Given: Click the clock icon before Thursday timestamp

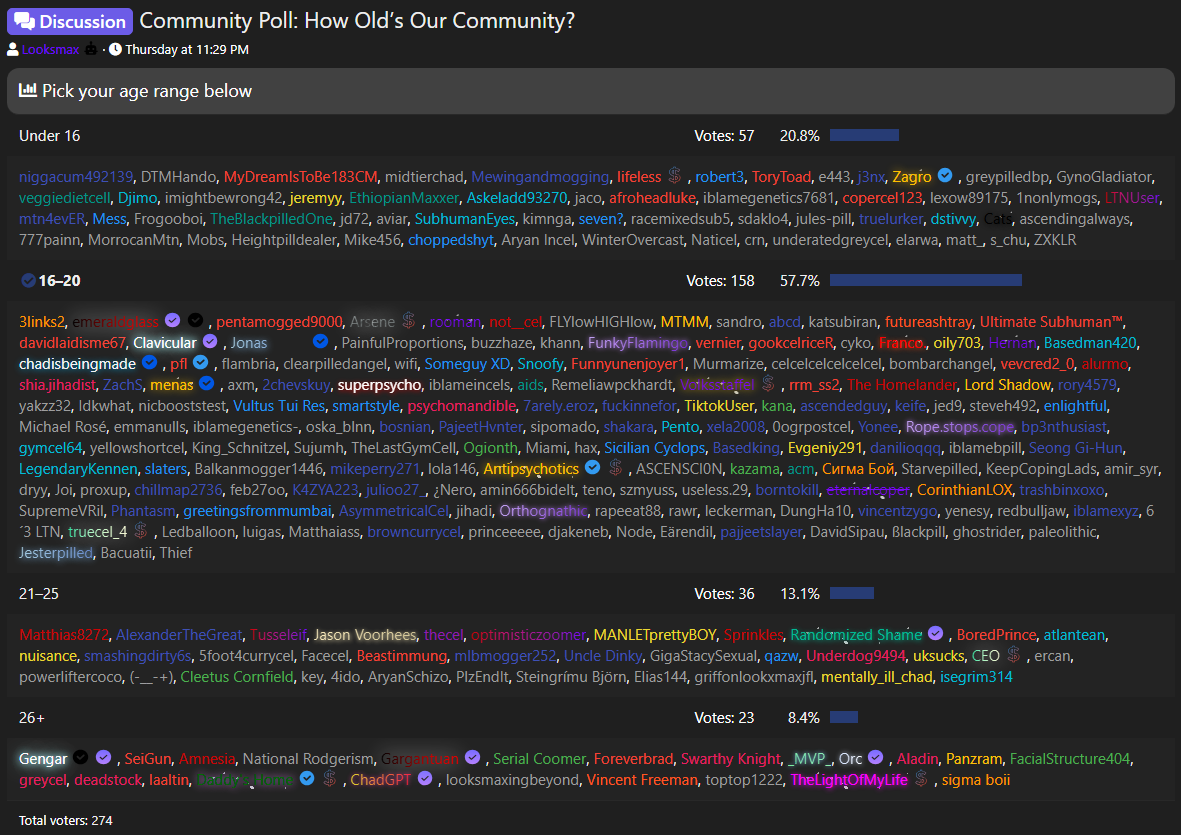Looking at the screenshot, I should point(115,50).
